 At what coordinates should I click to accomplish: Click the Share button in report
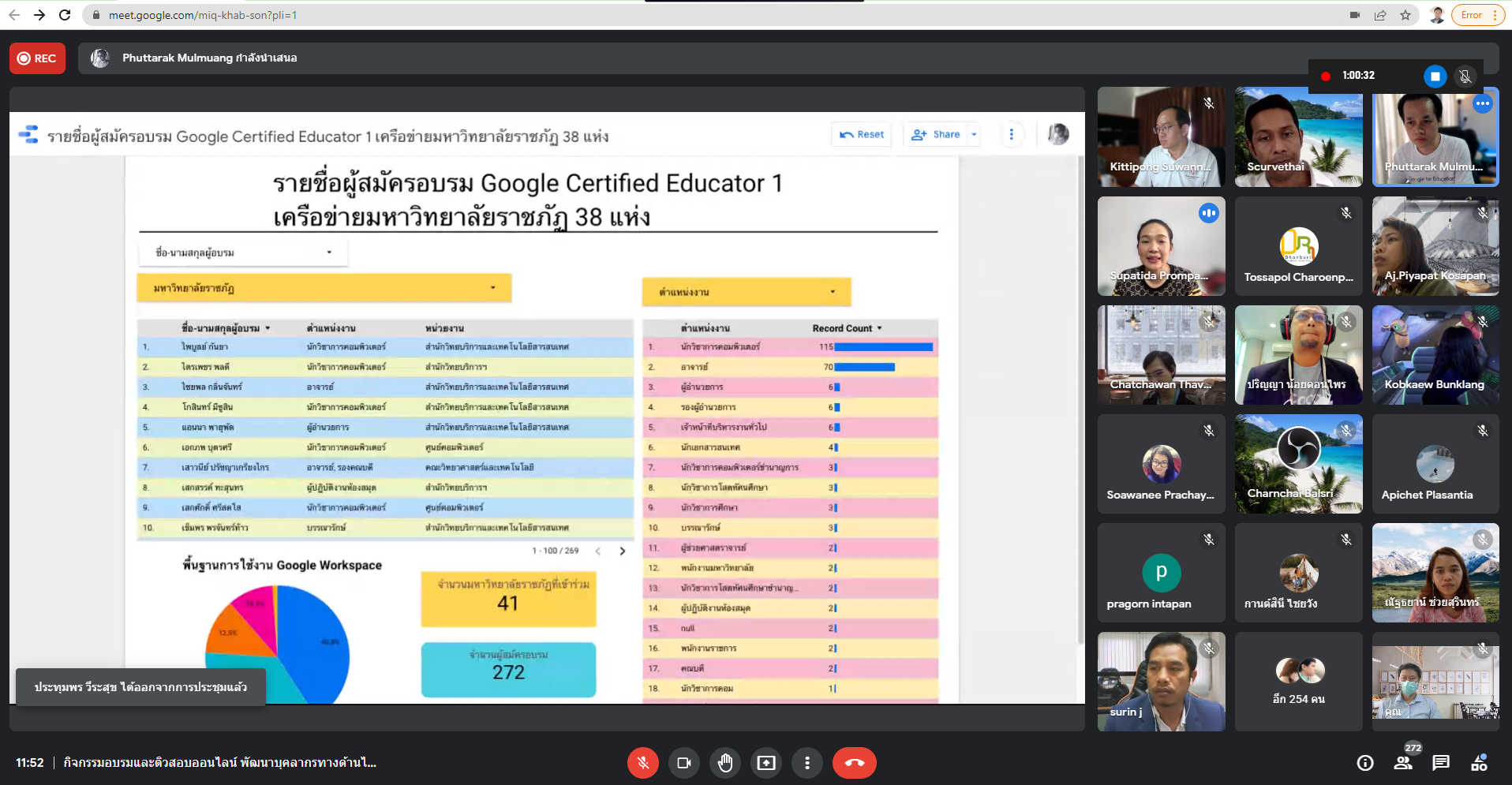[937, 135]
